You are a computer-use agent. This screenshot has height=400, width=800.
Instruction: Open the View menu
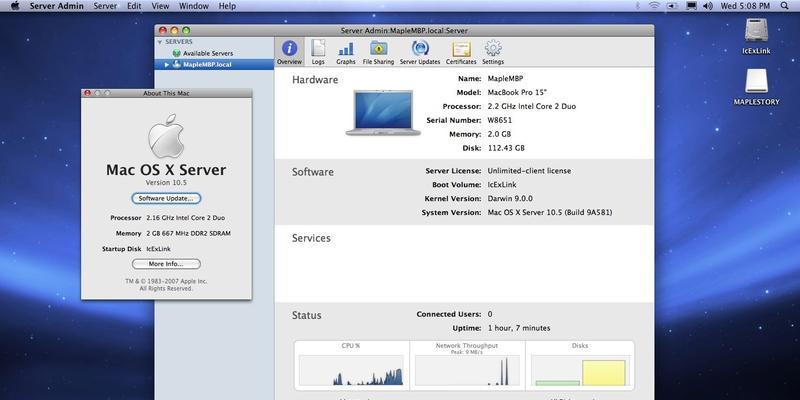pos(160,6)
